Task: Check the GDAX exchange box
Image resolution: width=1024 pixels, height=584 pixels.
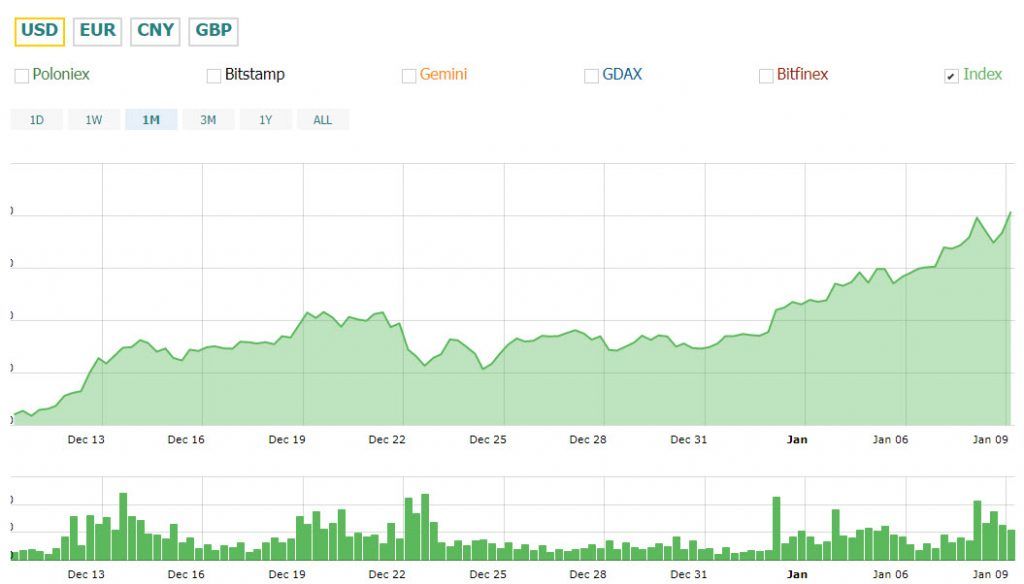Action: [x=592, y=76]
